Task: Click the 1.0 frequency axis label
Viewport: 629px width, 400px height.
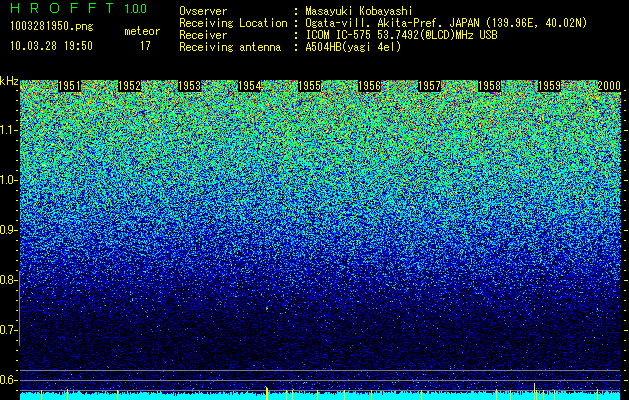Action: click(x=7, y=180)
